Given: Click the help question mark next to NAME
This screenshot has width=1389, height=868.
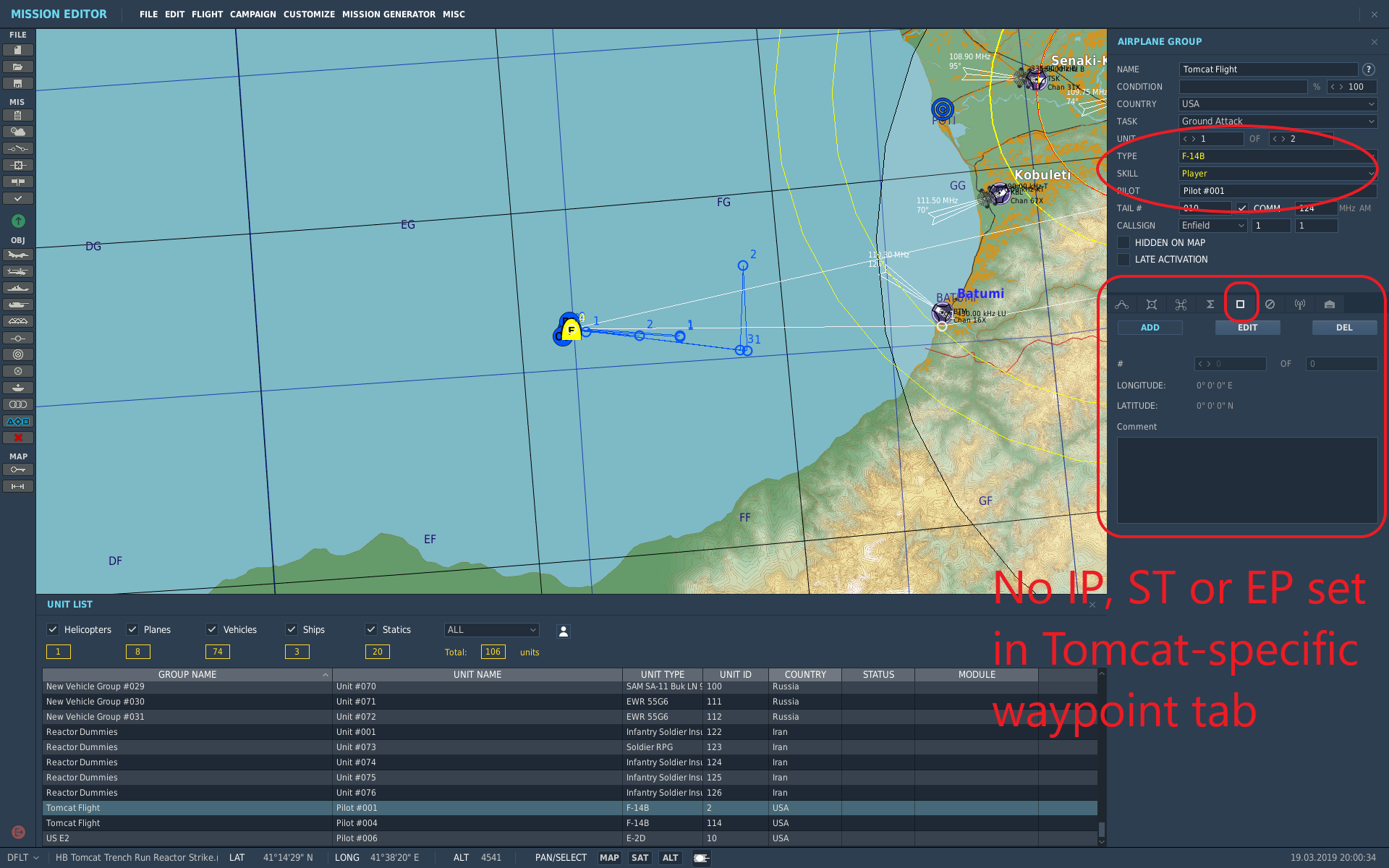Looking at the screenshot, I should (1368, 69).
